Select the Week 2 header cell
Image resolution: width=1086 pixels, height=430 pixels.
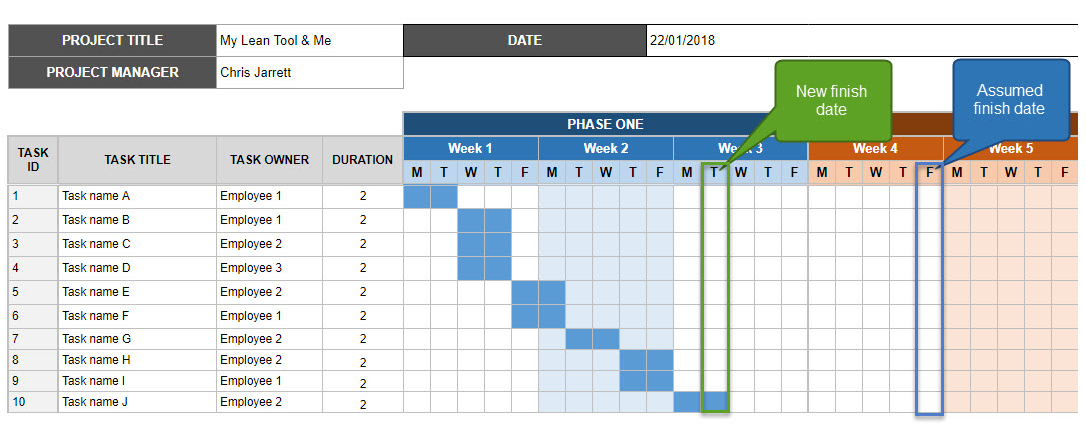(x=605, y=148)
